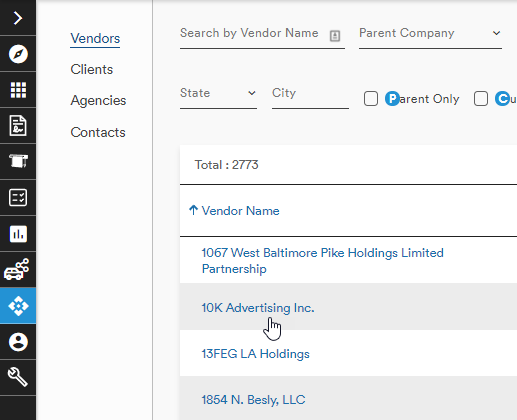Image resolution: width=517 pixels, height=420 pixels.
Task: Expand the State dropdown
Action: click(218, 93)
